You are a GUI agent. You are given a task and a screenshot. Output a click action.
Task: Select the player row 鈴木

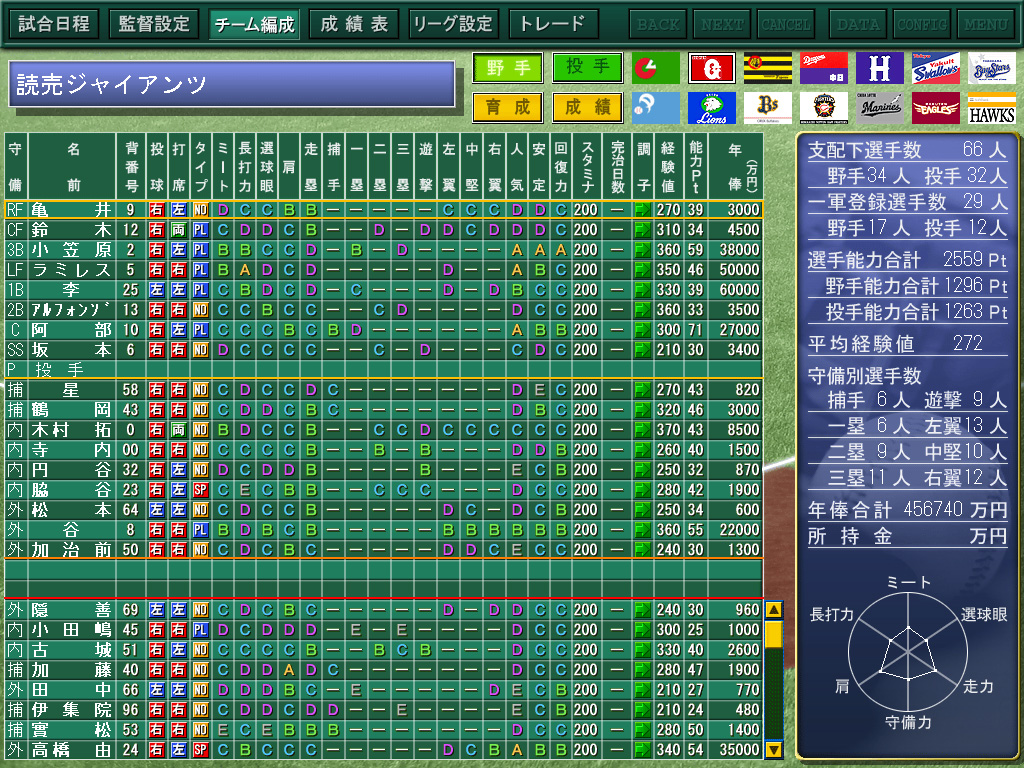383,230
